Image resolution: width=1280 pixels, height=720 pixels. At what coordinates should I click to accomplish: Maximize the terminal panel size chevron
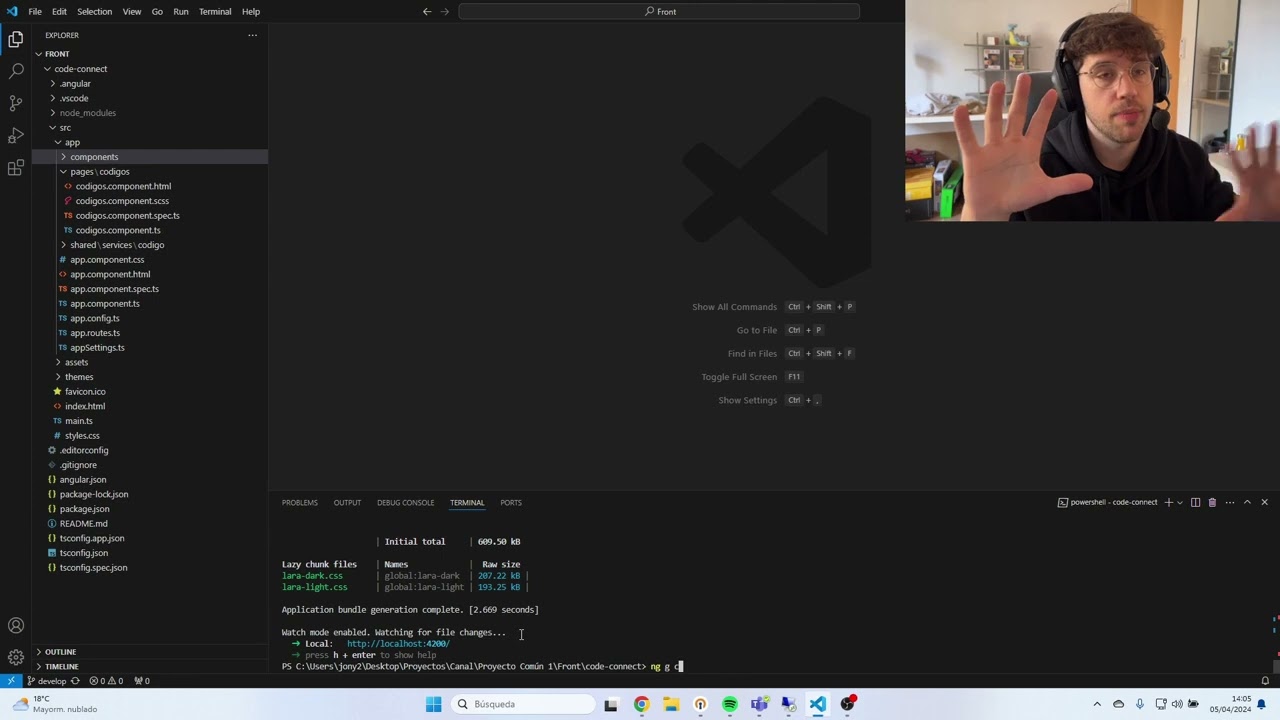1247,502
